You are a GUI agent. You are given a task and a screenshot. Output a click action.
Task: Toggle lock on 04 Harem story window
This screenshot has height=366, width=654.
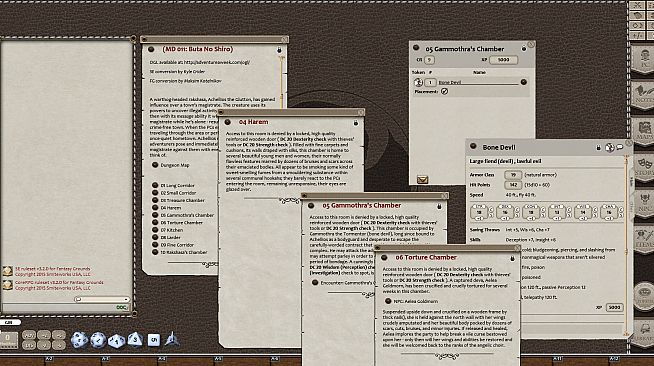pos(355,123)
